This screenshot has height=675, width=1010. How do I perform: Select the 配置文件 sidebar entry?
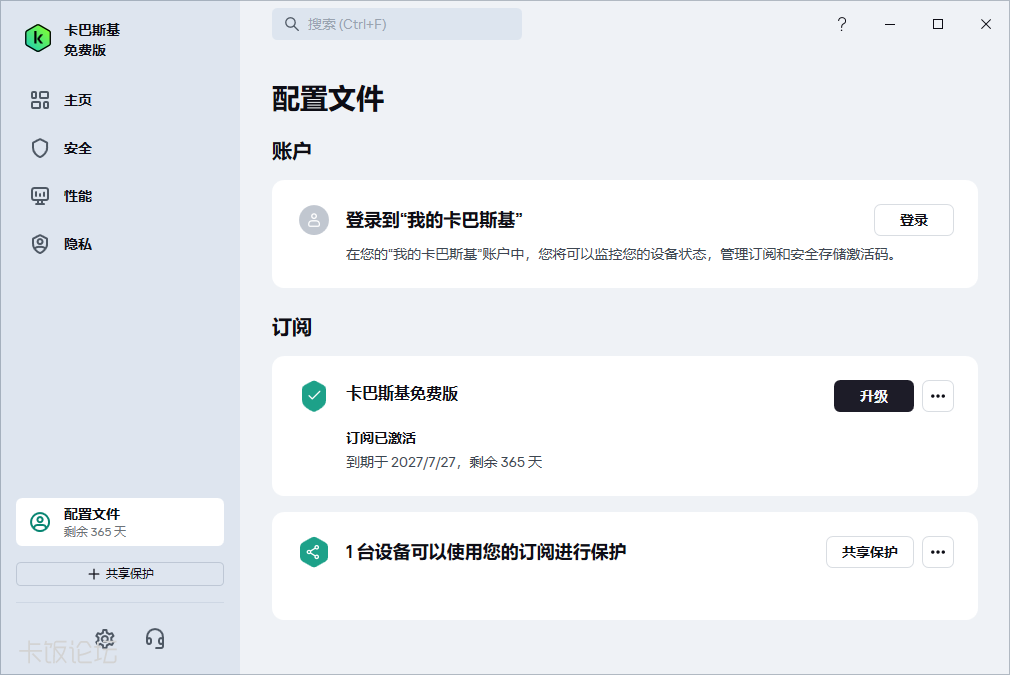[x=120, y=522]
